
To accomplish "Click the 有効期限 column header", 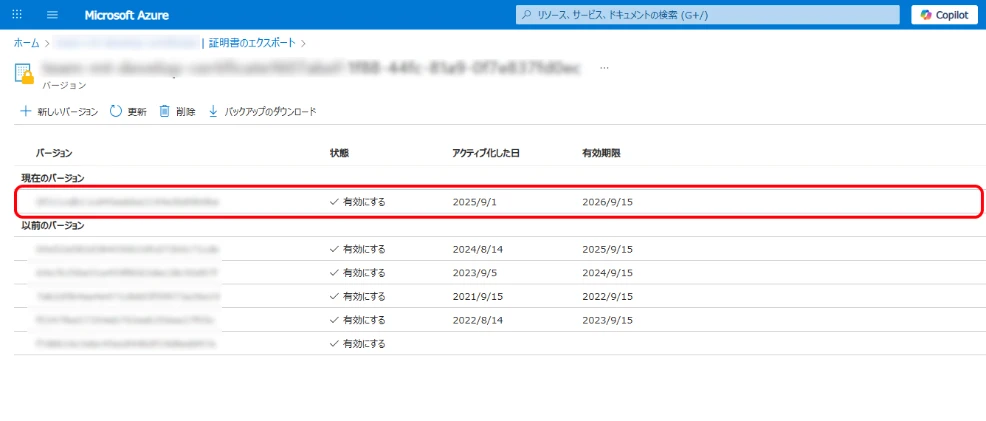I will 601,153.
